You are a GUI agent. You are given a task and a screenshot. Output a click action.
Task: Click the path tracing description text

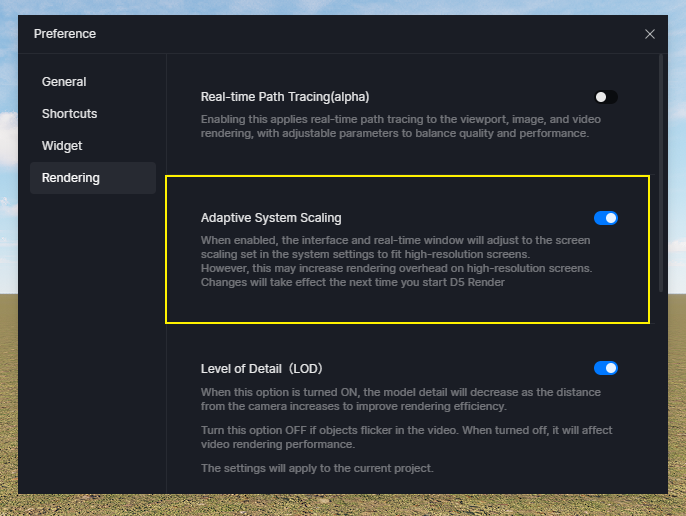[x=400, y=126]
